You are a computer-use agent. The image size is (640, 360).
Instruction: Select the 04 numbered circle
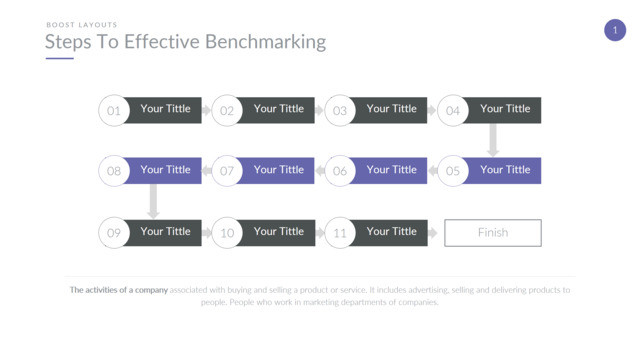(453, 111)
